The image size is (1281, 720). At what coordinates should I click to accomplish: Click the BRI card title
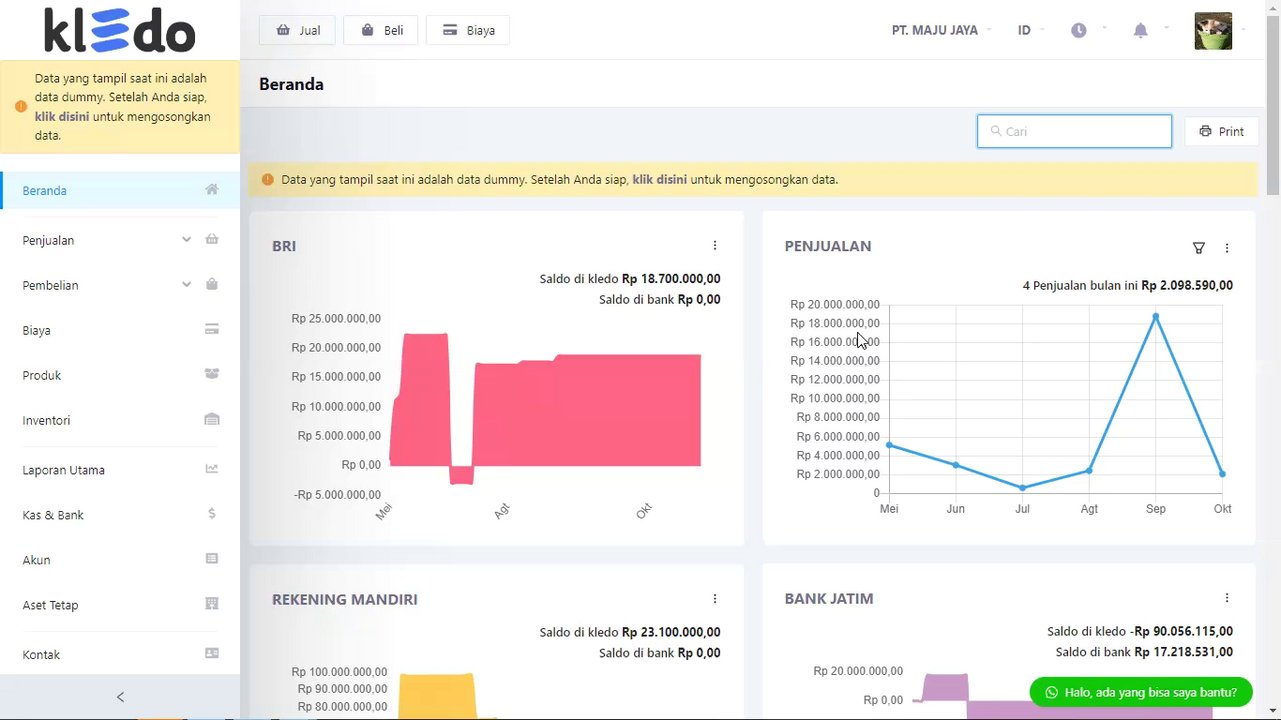[284, 246]
